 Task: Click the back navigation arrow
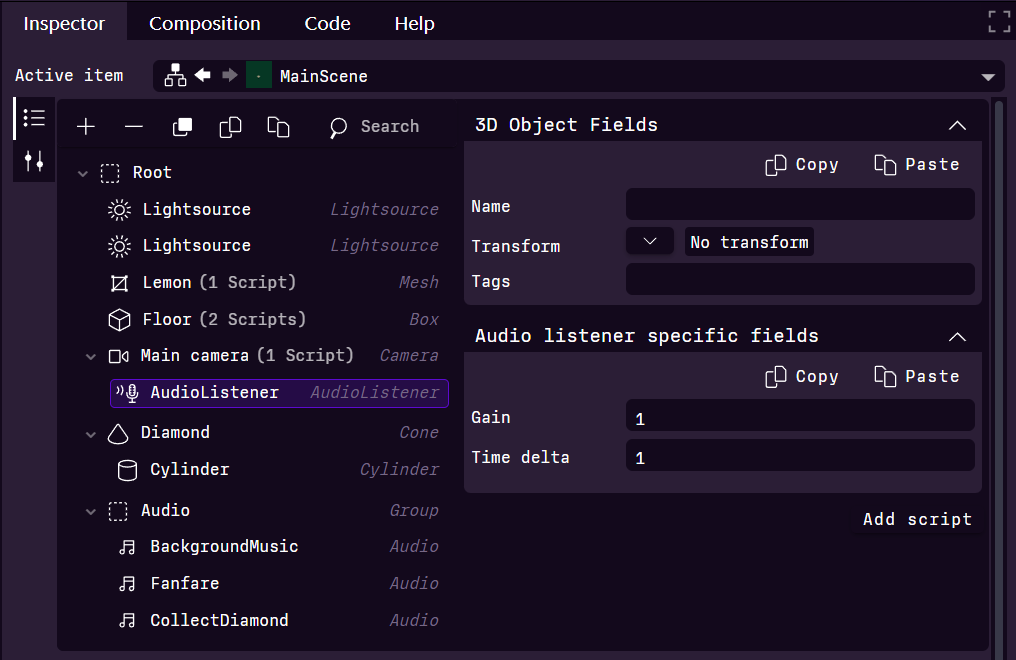201,75
